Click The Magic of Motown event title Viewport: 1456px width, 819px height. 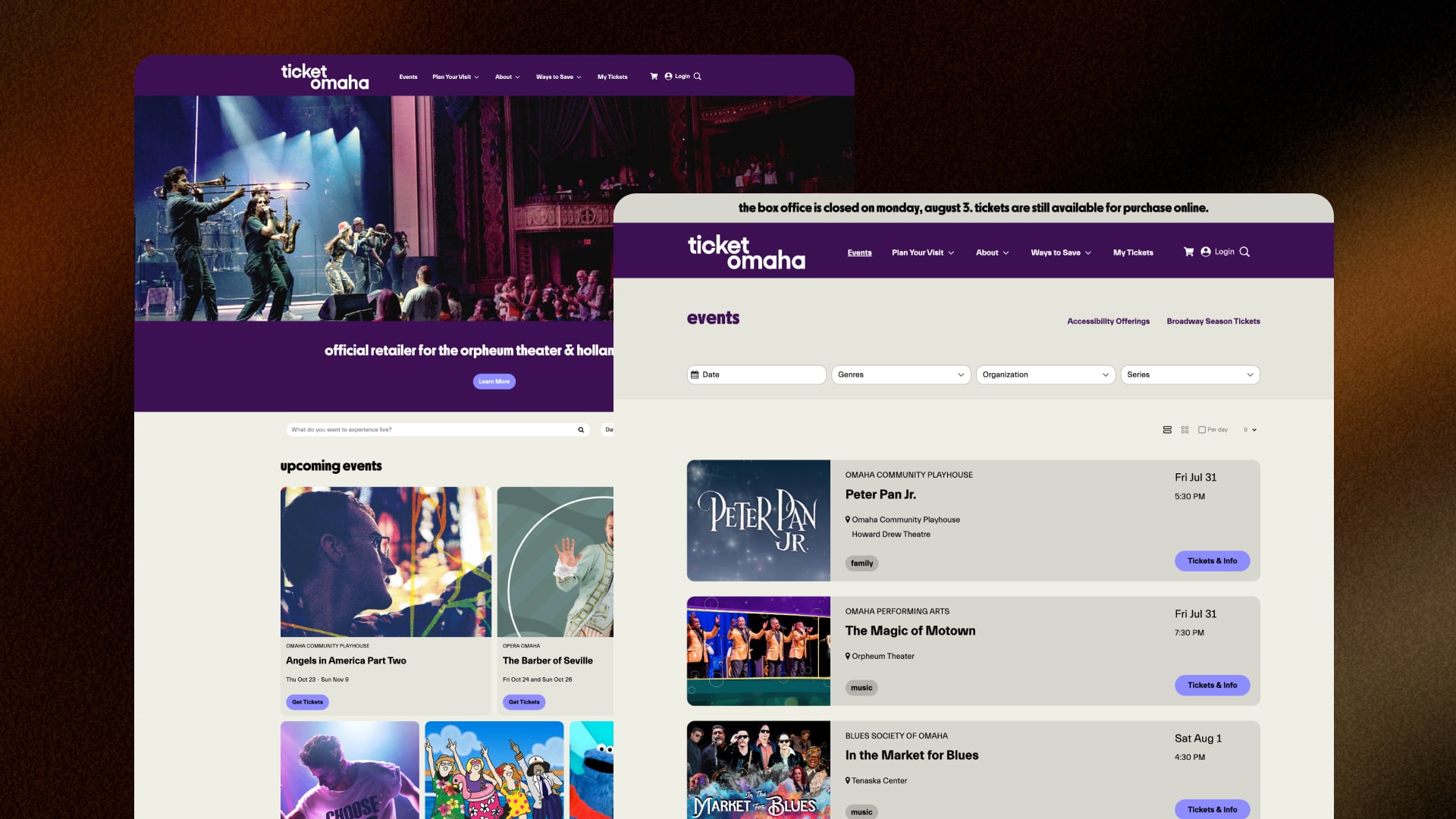pos(910,631)
